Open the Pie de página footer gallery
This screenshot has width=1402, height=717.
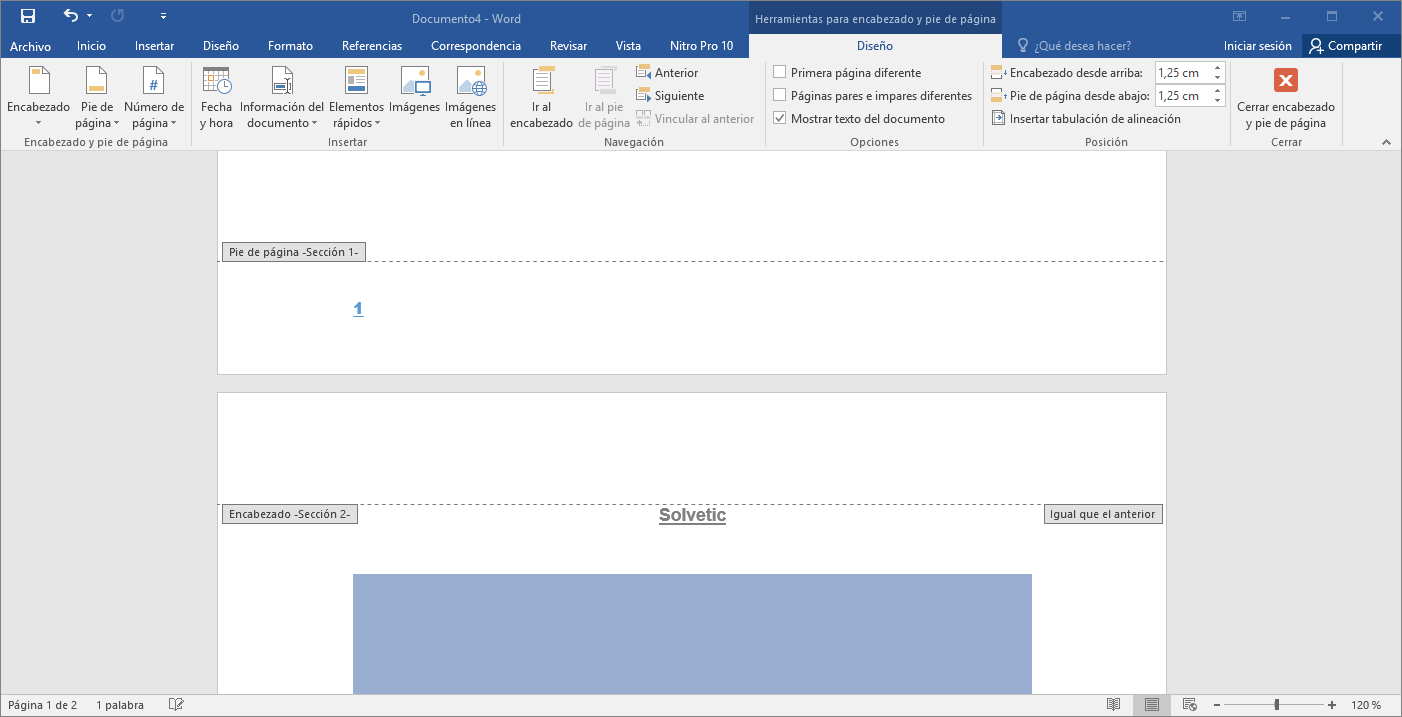[x=97, y=98]
